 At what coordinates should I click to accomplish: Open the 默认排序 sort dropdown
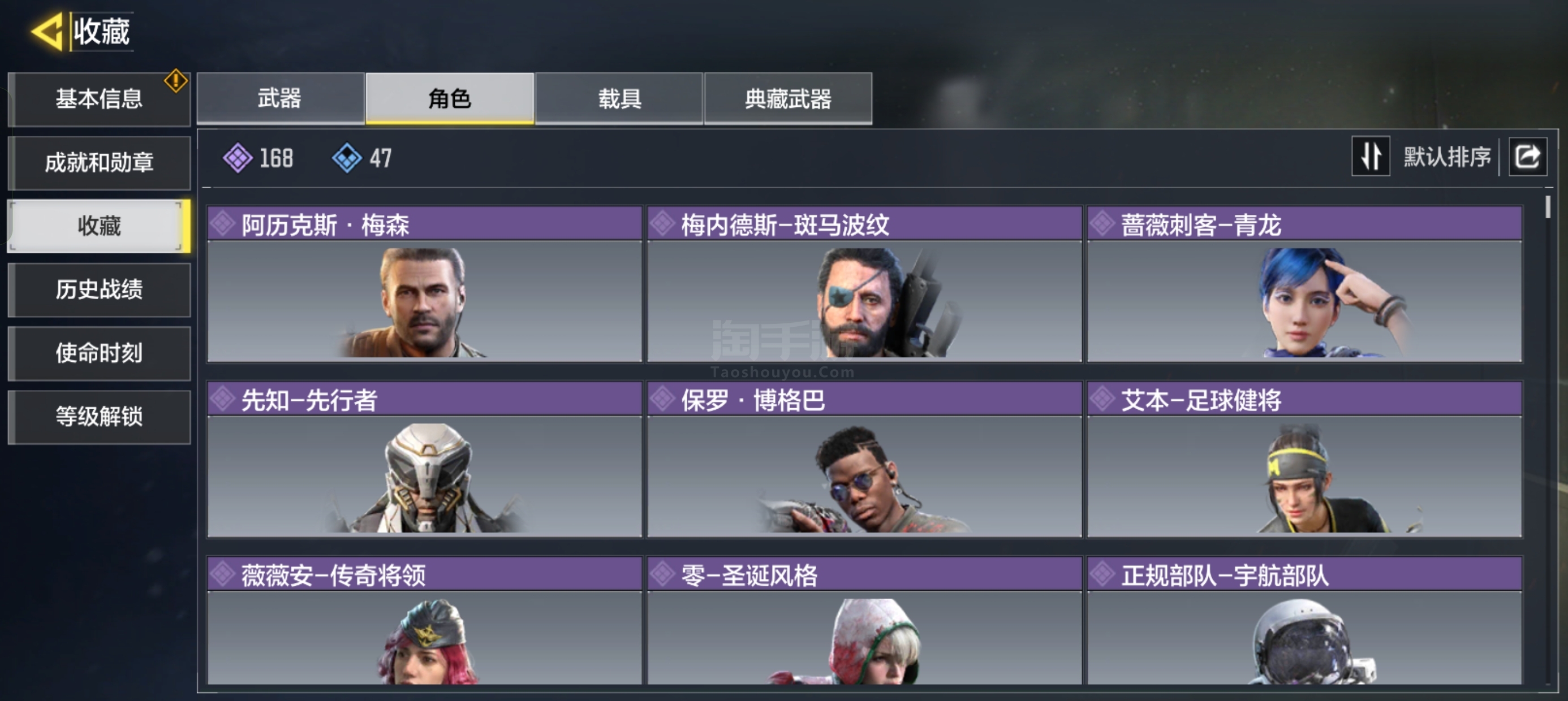click(1447, 157)
